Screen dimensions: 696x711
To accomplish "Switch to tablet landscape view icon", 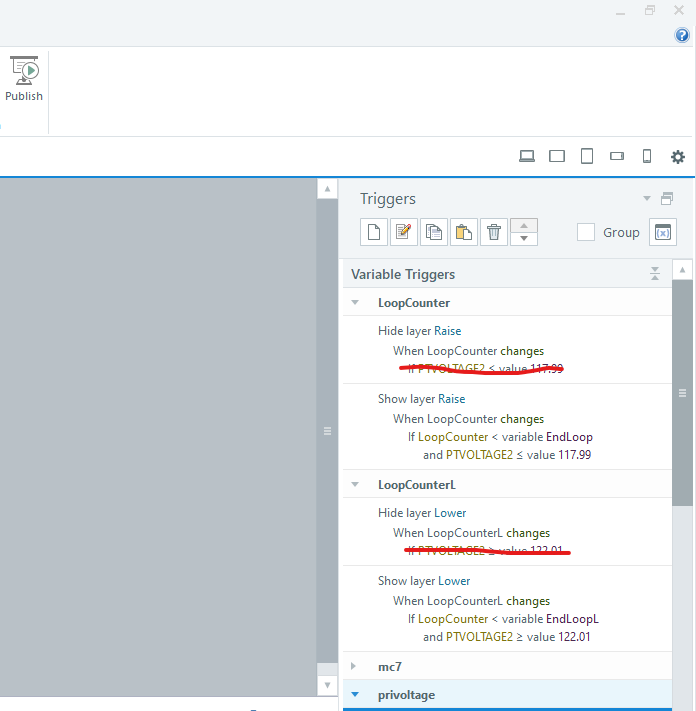I will coord(557,156).
